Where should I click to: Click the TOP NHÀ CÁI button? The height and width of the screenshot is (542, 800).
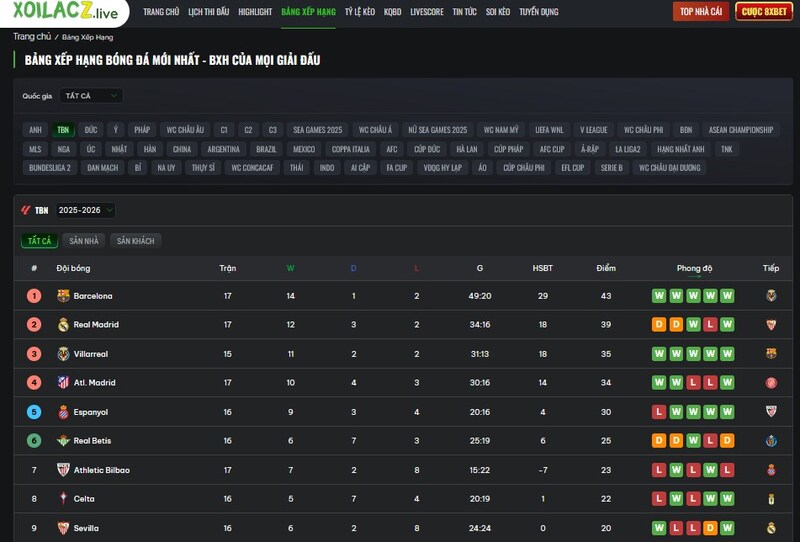tap(701, 12)
